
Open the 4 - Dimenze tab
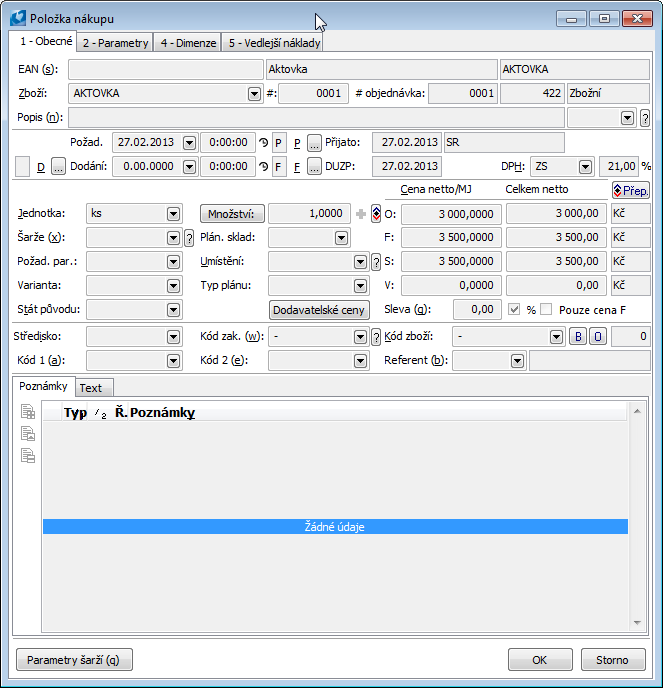pyautogui.click(x=188, y=43)
